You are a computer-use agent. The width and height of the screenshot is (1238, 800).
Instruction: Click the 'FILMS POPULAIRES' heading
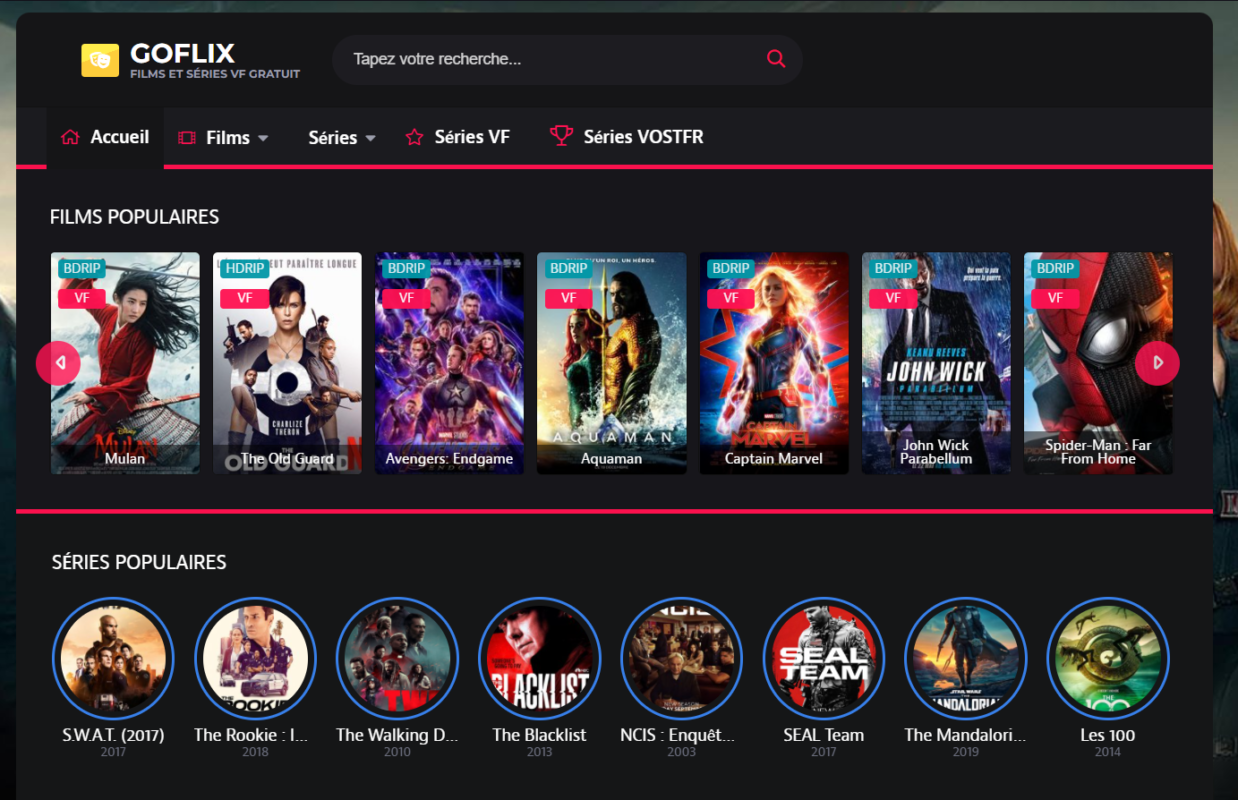click(134, 217)
